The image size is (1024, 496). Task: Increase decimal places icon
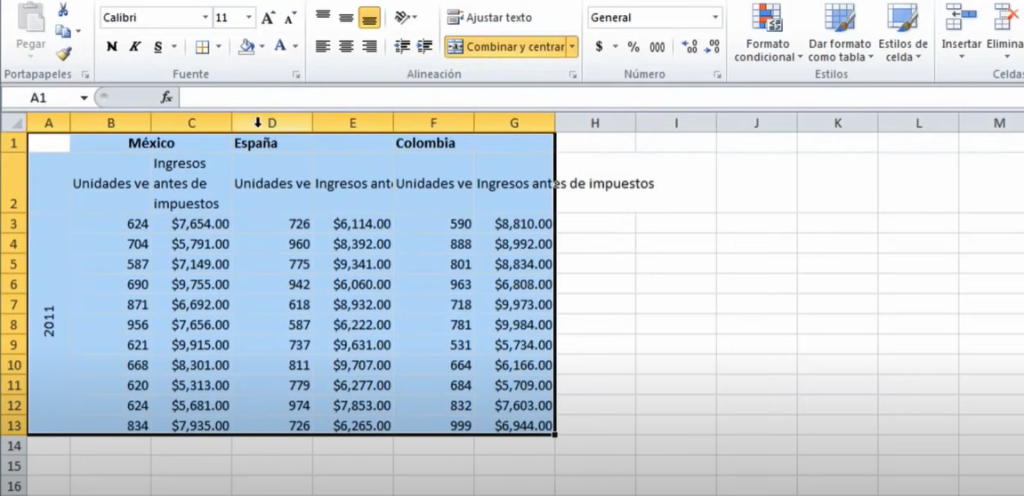click(x=689, y=46)
